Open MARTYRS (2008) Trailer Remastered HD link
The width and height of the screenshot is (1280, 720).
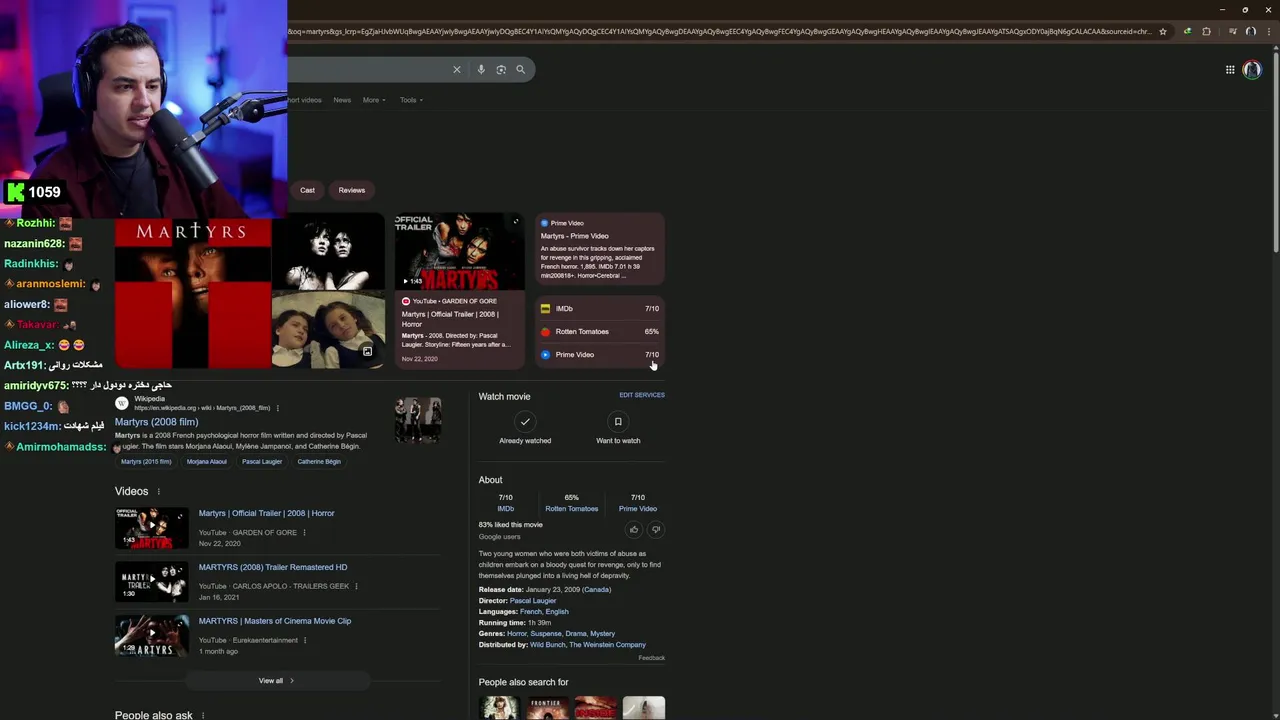(x=273, y=567)
